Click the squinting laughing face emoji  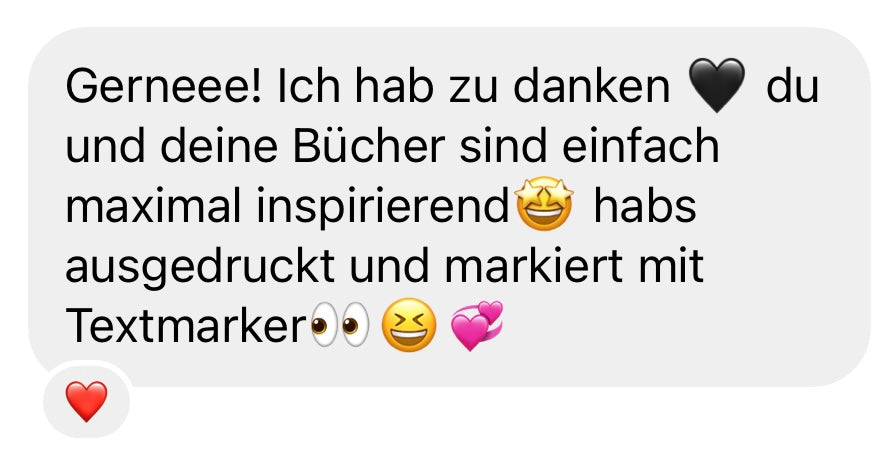pyautogui.click(x=409, y=324)
